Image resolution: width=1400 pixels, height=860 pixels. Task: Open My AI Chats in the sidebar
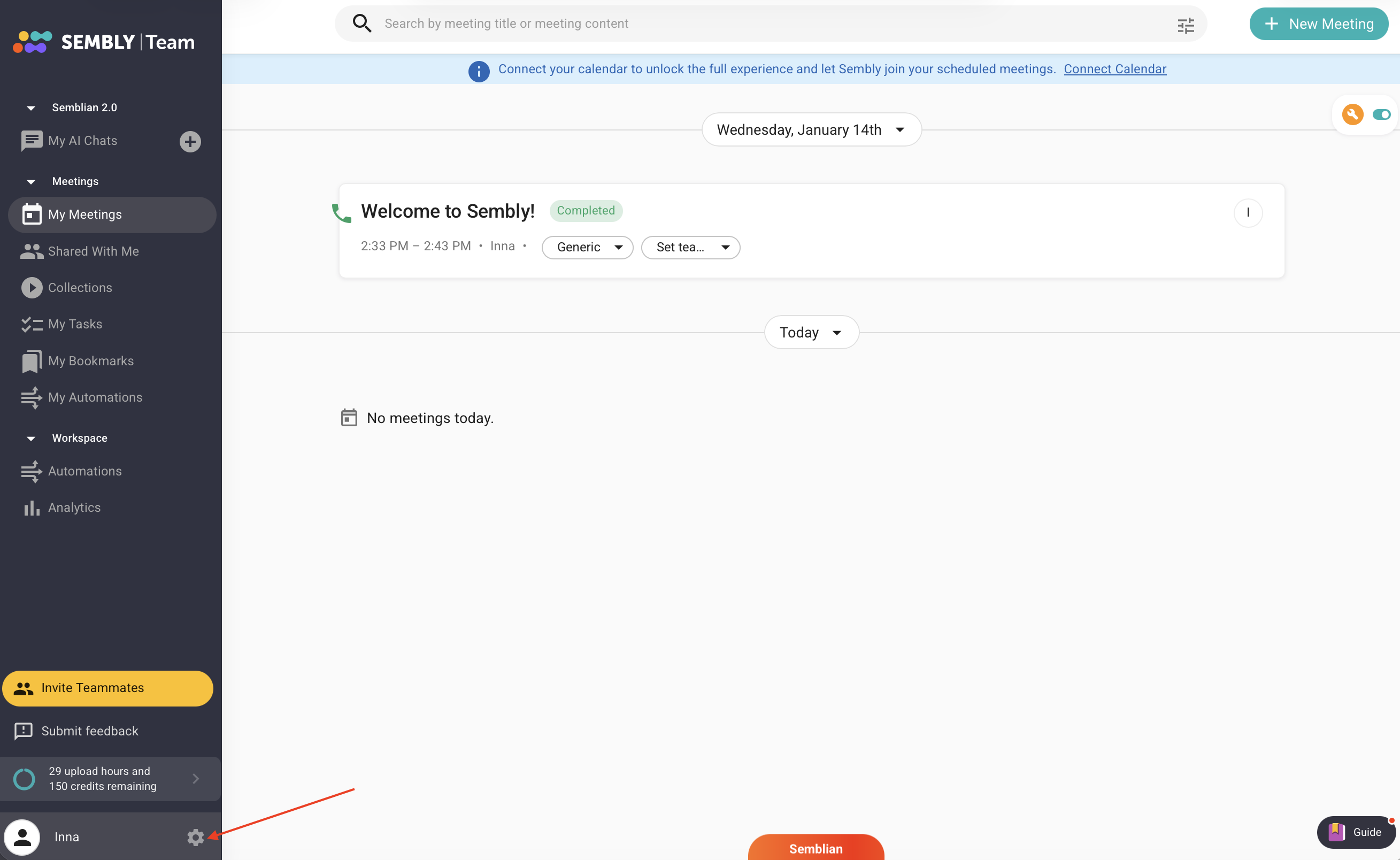click(82, 141)
